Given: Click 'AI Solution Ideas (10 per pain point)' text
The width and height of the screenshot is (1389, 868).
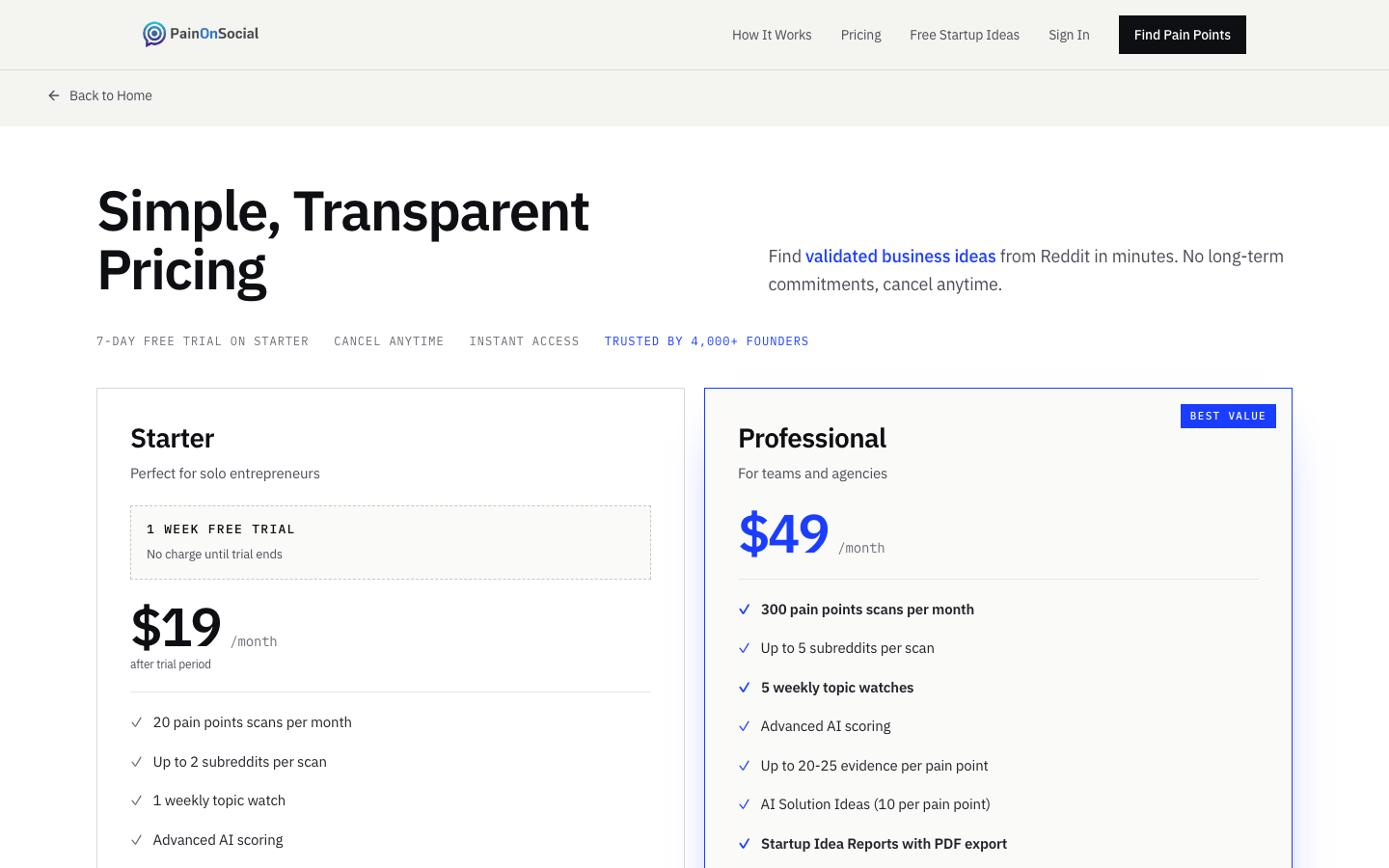Looking at the screenshot, I should click(875, 804).
